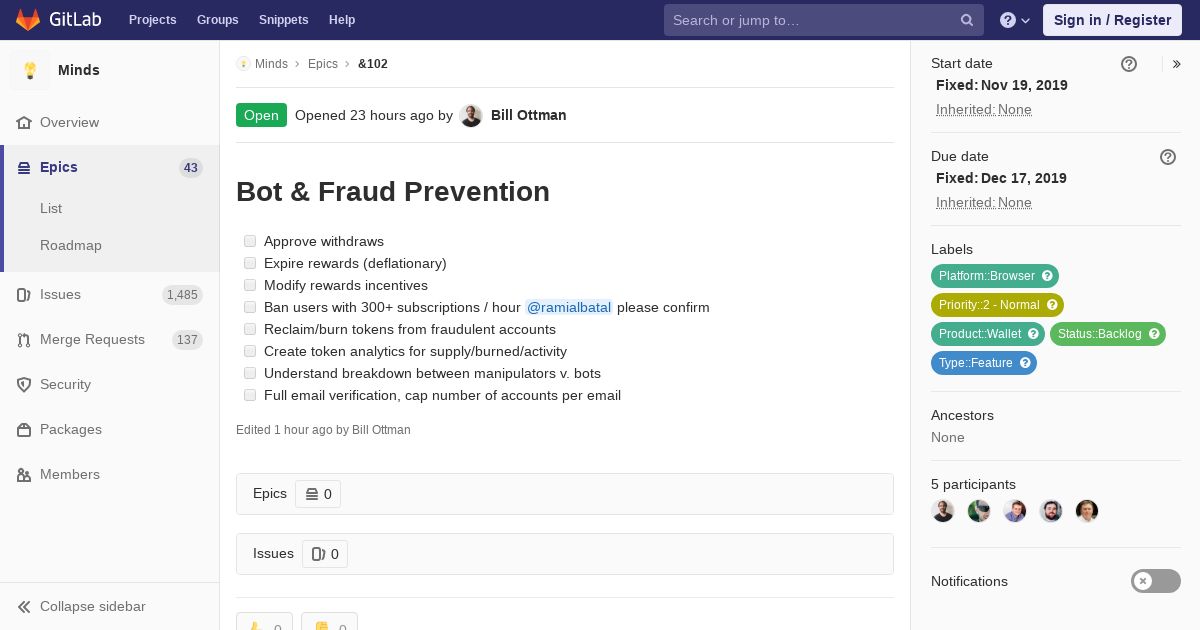Open Due date help question icon
Viewport: 1200px width, 630px height.
(1168, 157)
